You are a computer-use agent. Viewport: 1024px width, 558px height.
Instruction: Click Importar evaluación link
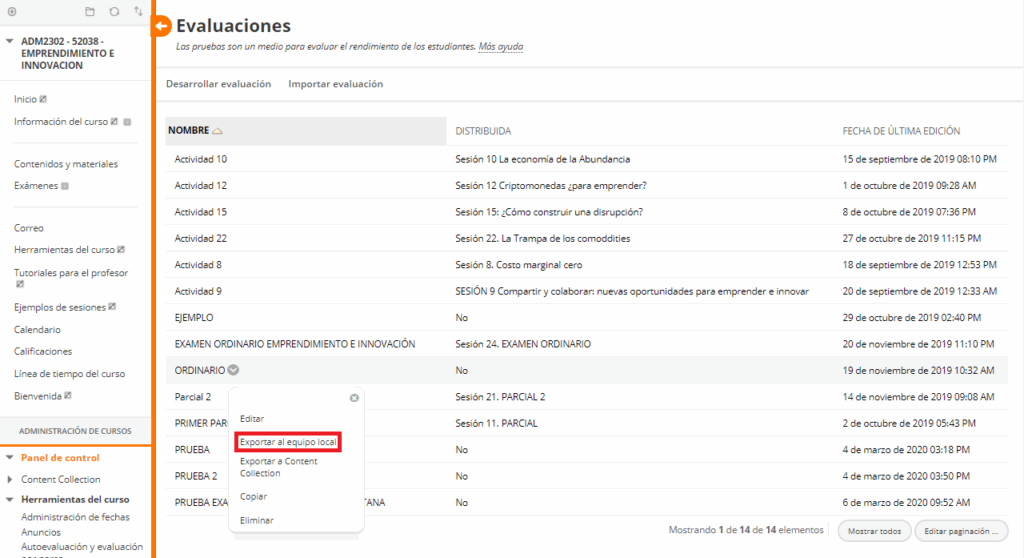point(335,84)
